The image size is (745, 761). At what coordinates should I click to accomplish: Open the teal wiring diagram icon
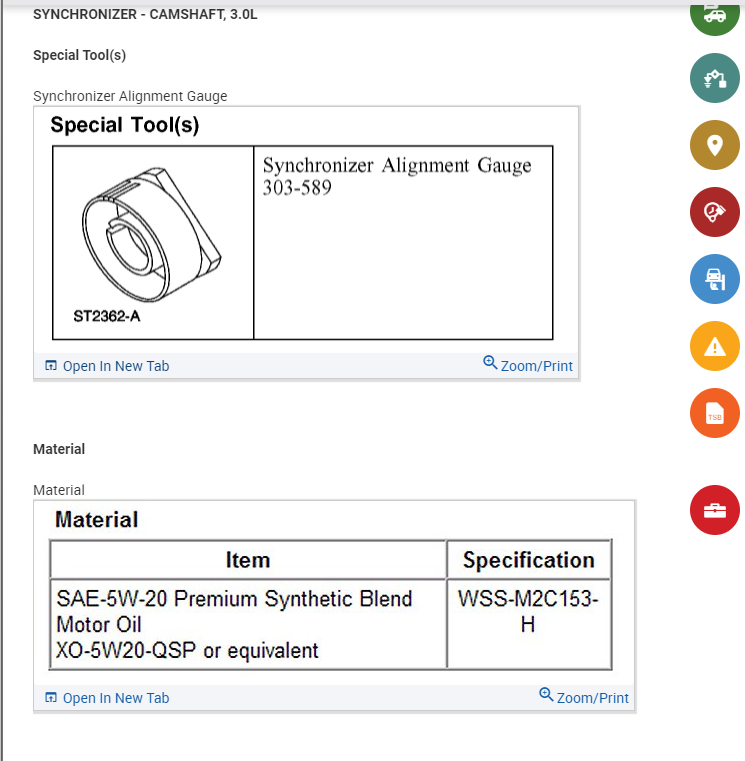[714, 78]
